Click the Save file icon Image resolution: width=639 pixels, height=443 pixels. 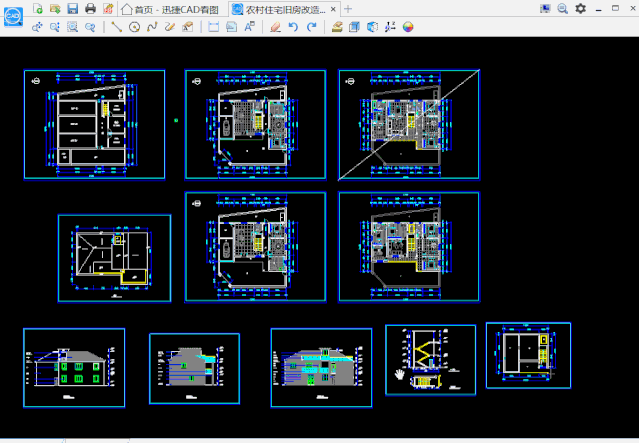pos(73,9)
